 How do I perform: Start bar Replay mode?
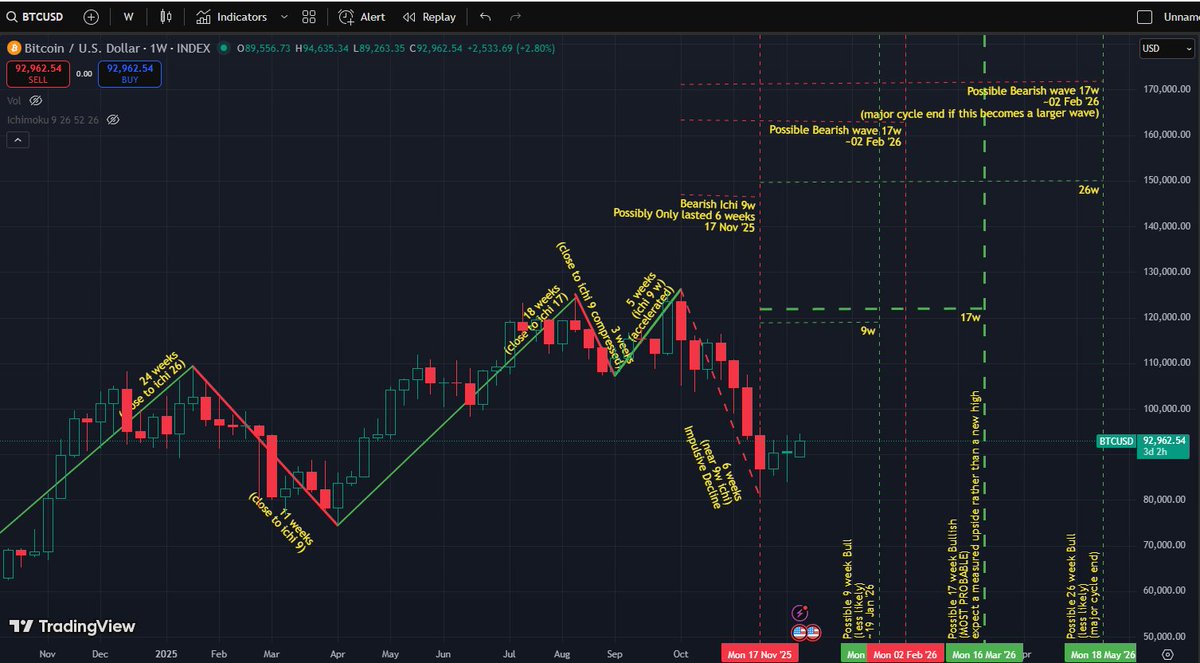(429, 17)
